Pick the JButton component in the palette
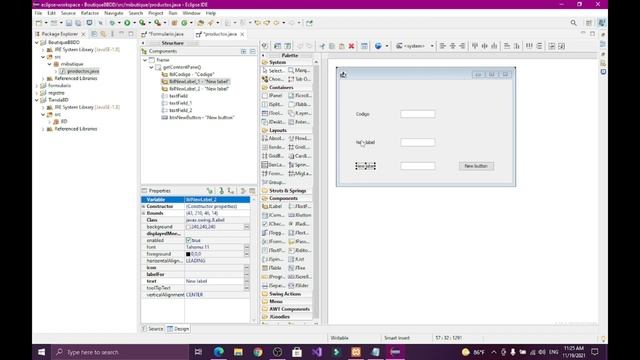This screenshot has height=360, width=640. 300,215
